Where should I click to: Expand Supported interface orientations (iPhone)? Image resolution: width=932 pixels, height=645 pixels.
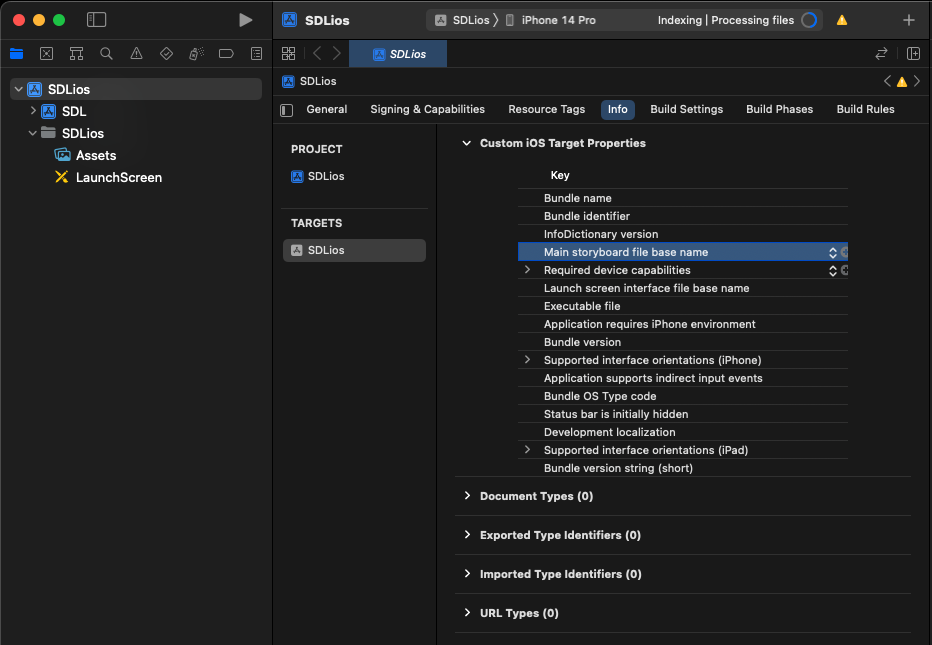point(527,360)
